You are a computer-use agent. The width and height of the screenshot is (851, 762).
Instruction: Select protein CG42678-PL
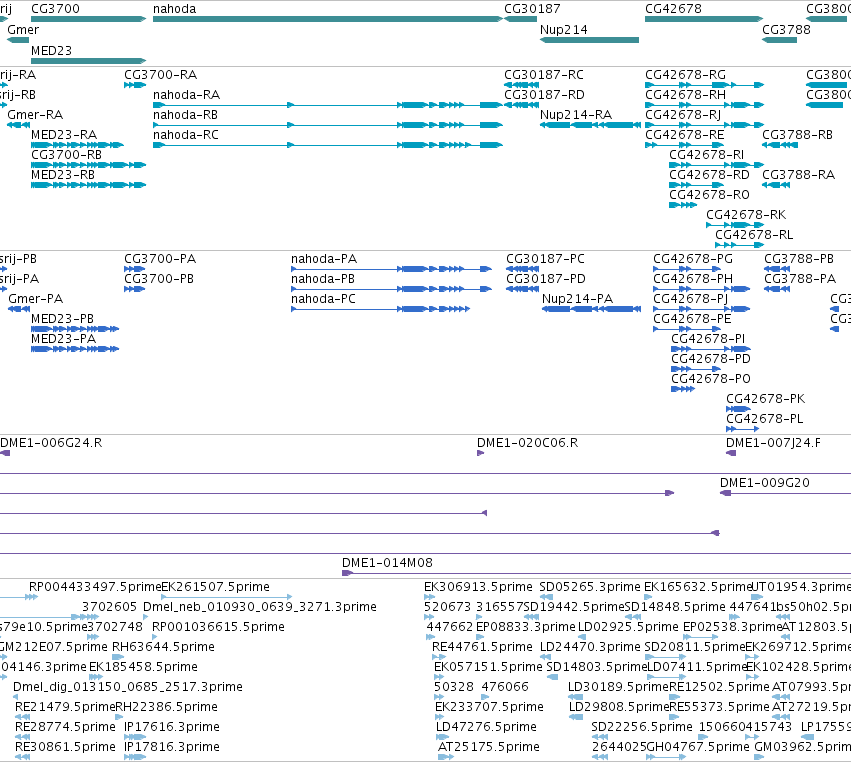[x=743, y=429]
